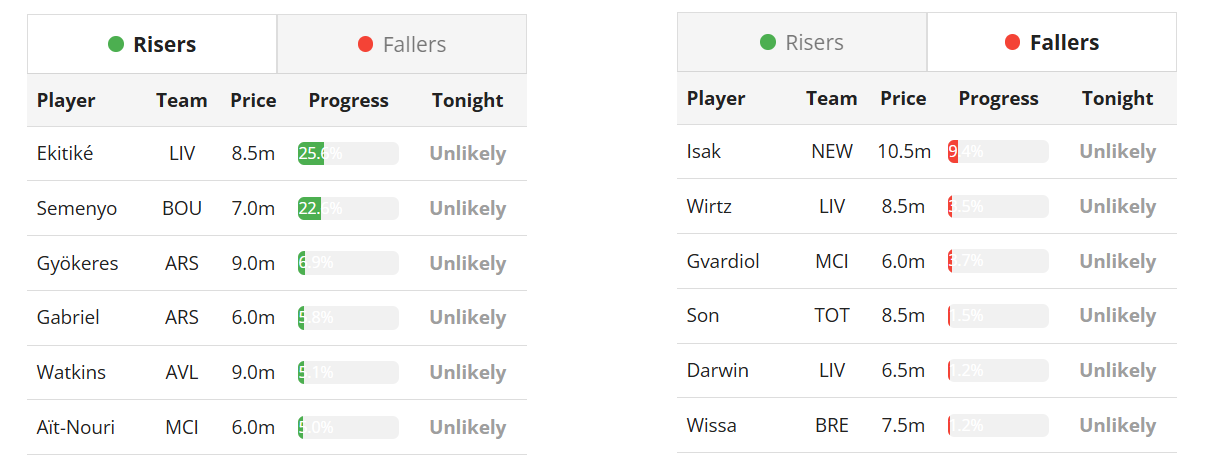This screenshot has height=464, width=1223.
Task: Click Isak's red progress bar
Action: click(x=998, y=151)
